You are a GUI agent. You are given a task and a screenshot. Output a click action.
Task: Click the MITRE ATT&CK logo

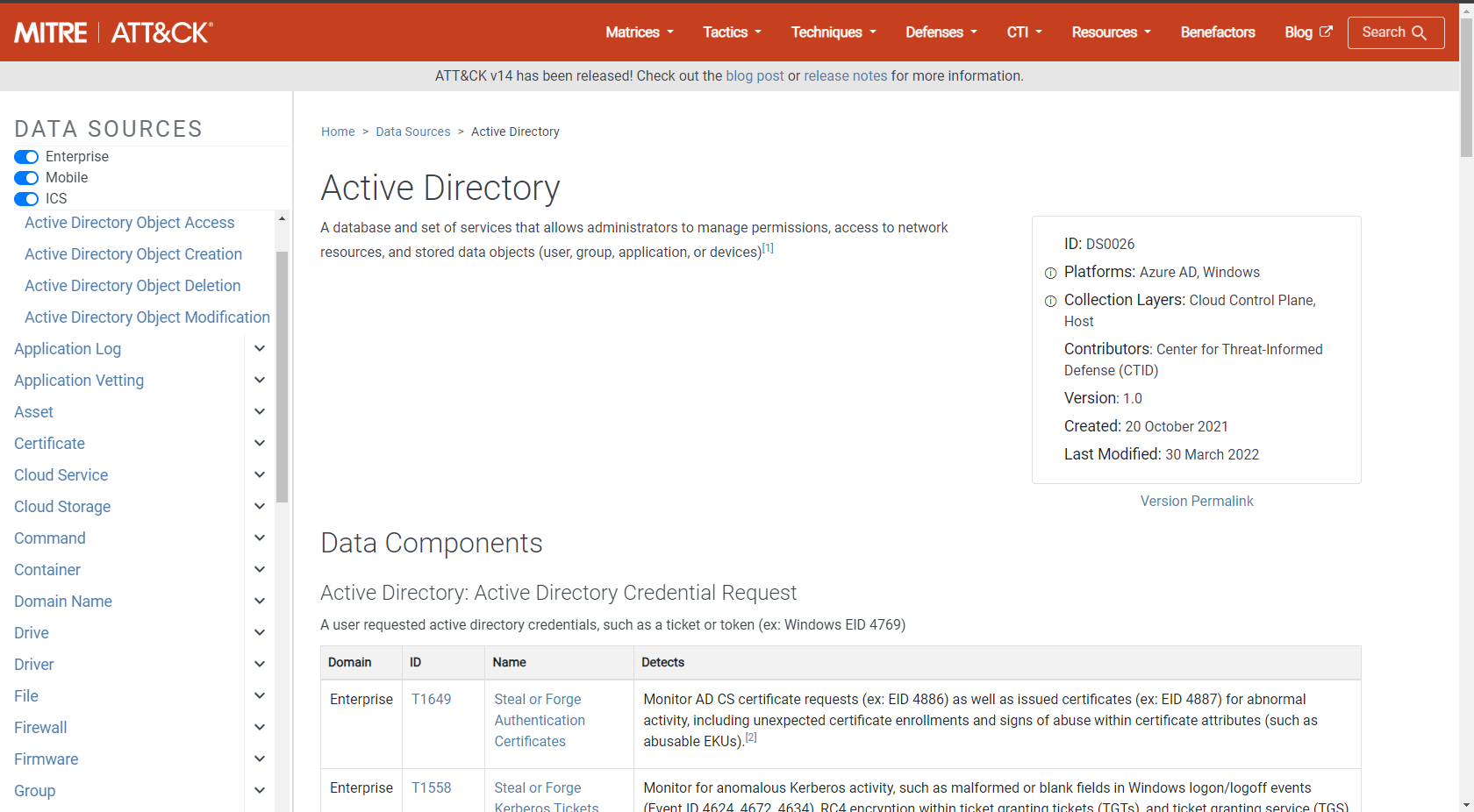point(113,32)
